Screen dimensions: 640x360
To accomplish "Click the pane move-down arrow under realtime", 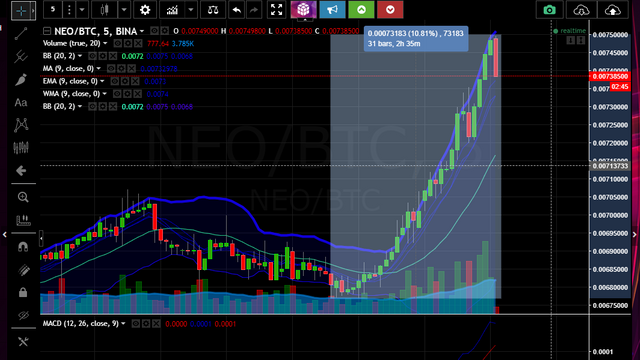I will [571, 40].
